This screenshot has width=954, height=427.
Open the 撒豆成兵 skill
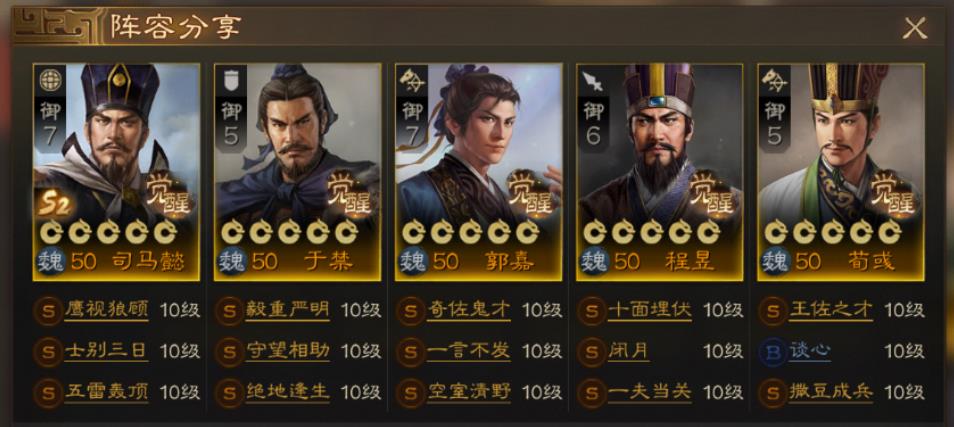(x=830, y=393)
